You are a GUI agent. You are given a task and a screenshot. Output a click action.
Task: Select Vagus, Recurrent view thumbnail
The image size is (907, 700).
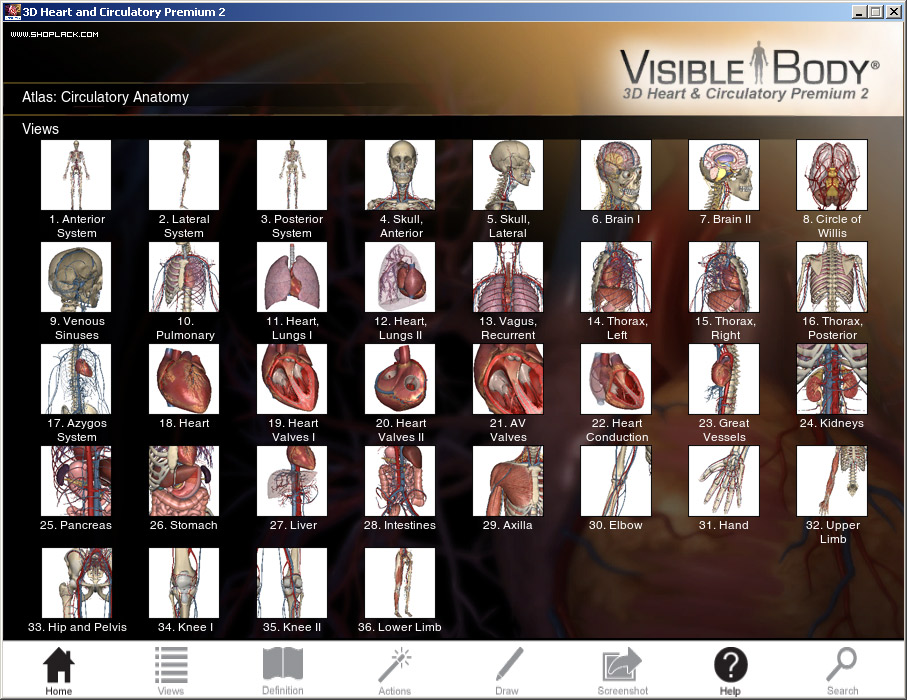pos(508,277)
